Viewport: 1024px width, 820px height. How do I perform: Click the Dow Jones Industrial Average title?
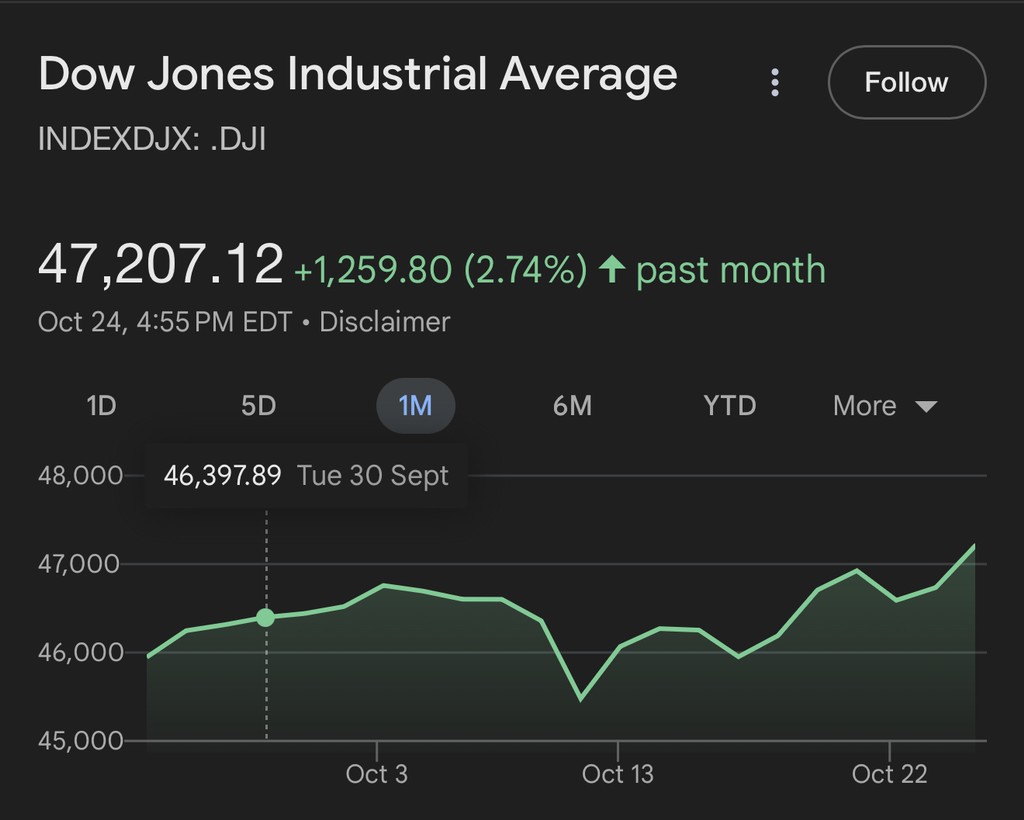[x=357, y=75]
